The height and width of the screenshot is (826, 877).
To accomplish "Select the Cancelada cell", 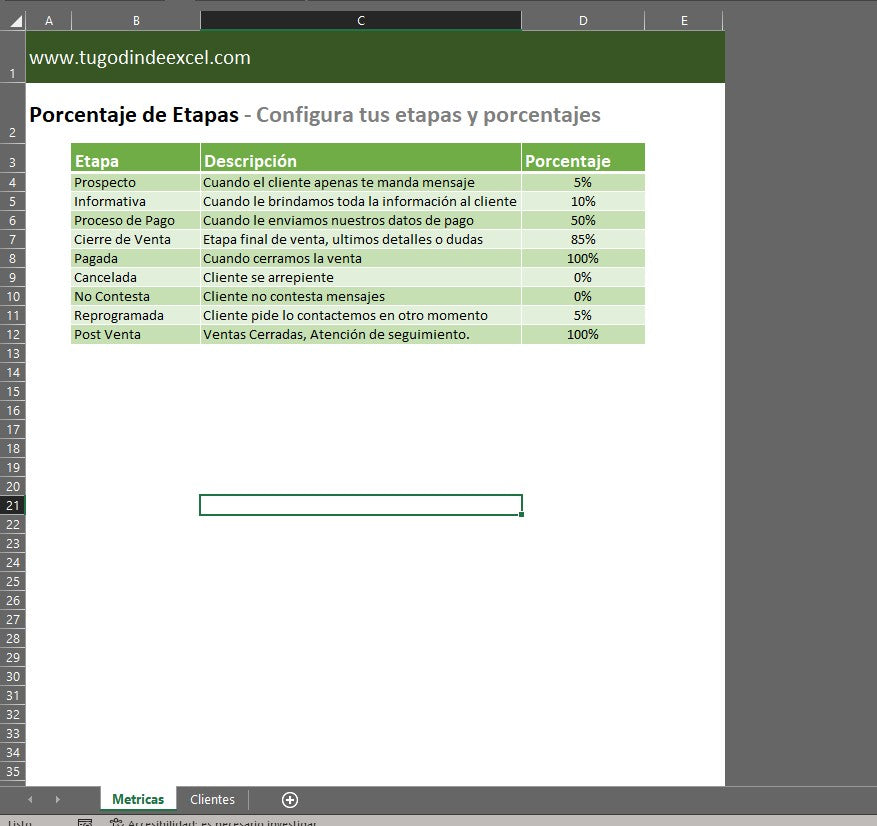I will [135, 277].
